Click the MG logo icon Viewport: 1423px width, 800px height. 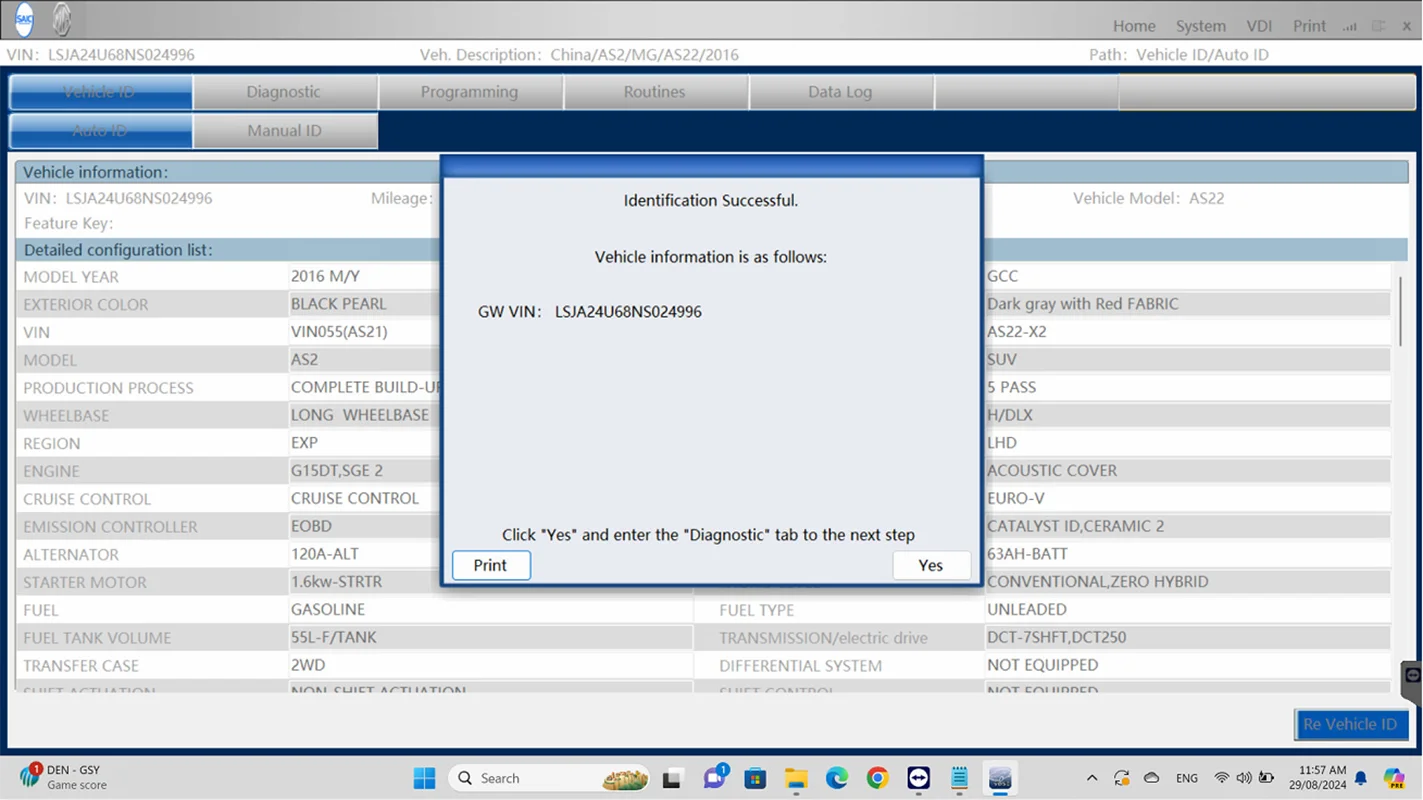pos(62,20)
